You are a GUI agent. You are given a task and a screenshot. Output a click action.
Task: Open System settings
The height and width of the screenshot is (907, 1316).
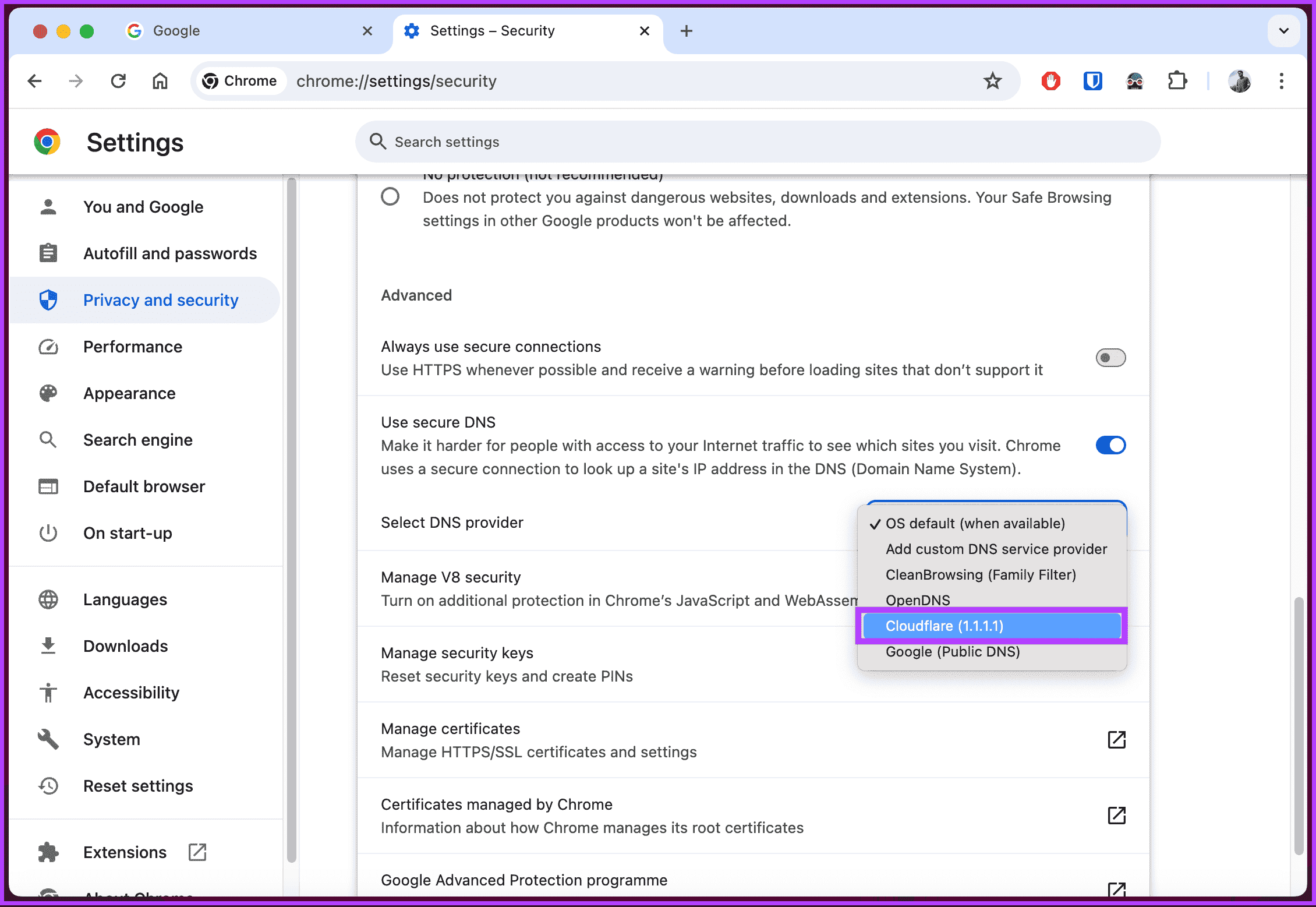[x=146, y=739]
